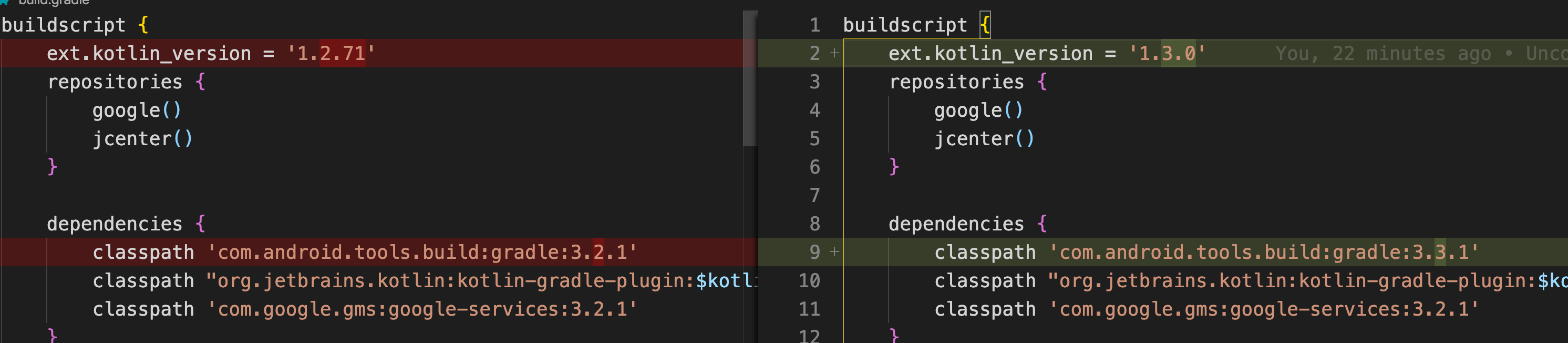
Task: Click 'dependencies' in left pane
Action: click(115, 224)
